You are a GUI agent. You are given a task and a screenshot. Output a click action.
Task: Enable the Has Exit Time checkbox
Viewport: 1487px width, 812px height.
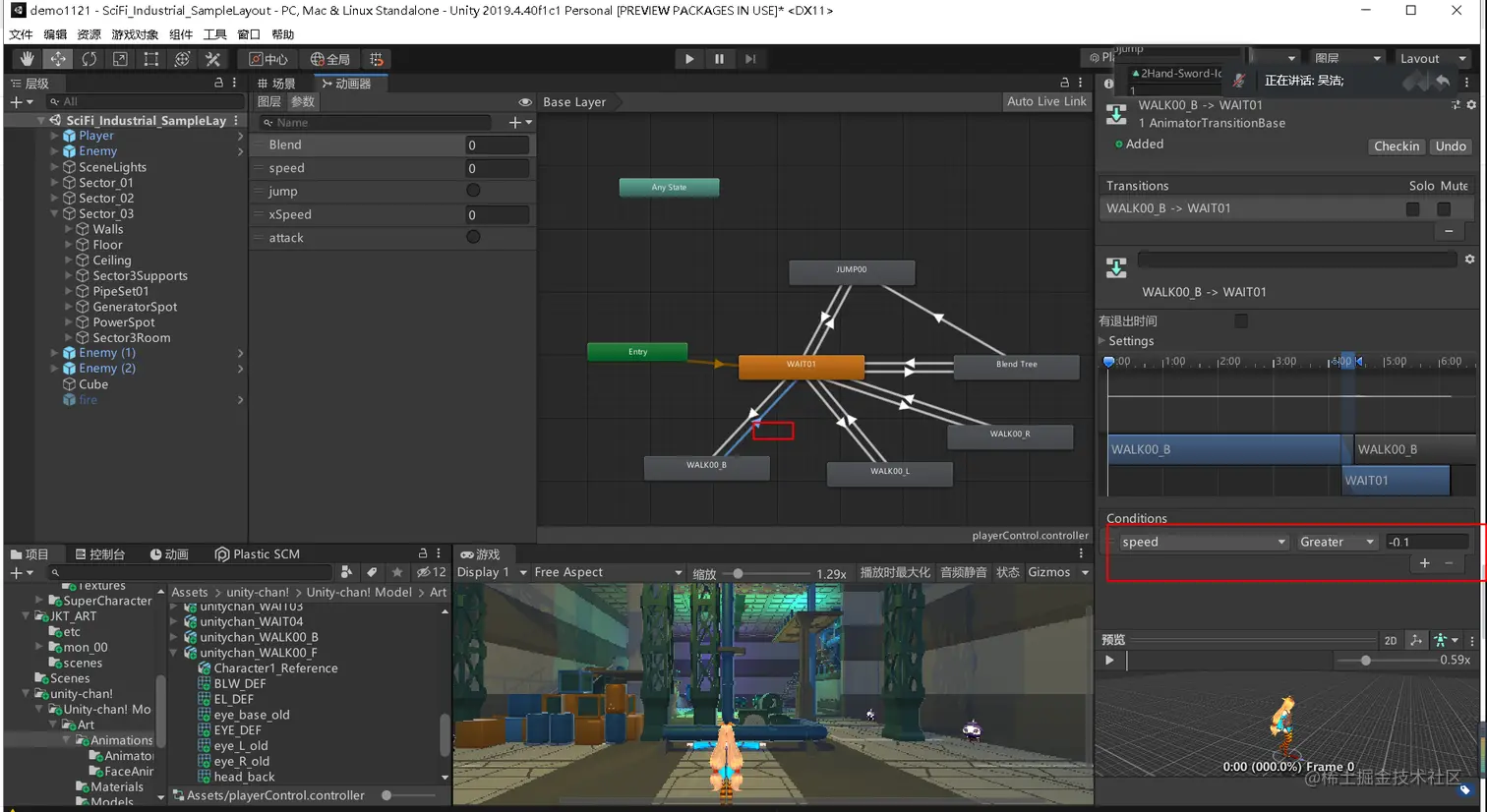coord(1241,320)
